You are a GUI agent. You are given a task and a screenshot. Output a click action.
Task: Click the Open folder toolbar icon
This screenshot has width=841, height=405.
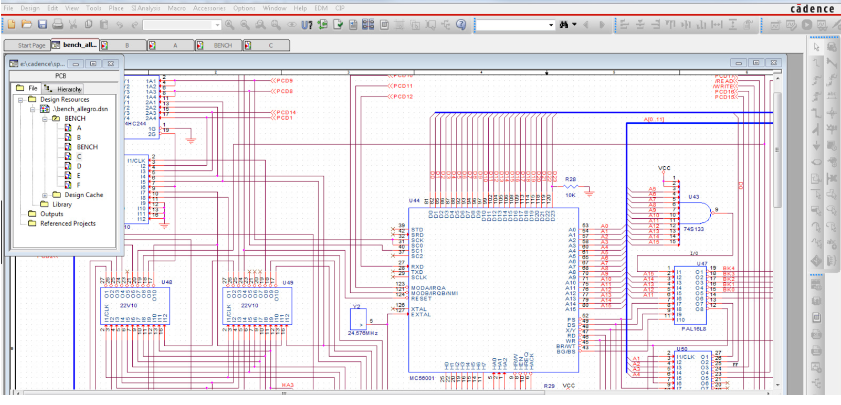click(x=27, y=25)
